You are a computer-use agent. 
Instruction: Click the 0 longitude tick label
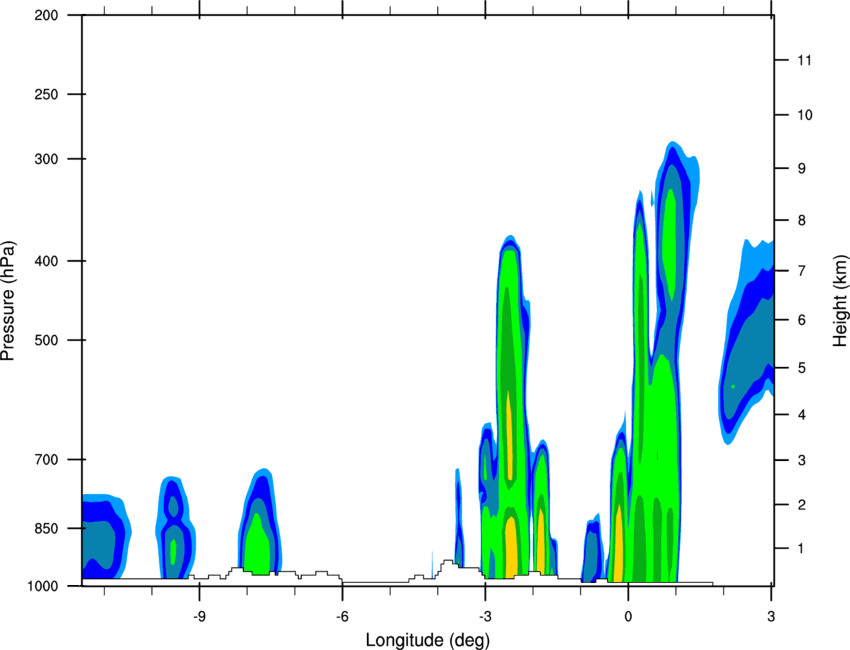point(628,617)
